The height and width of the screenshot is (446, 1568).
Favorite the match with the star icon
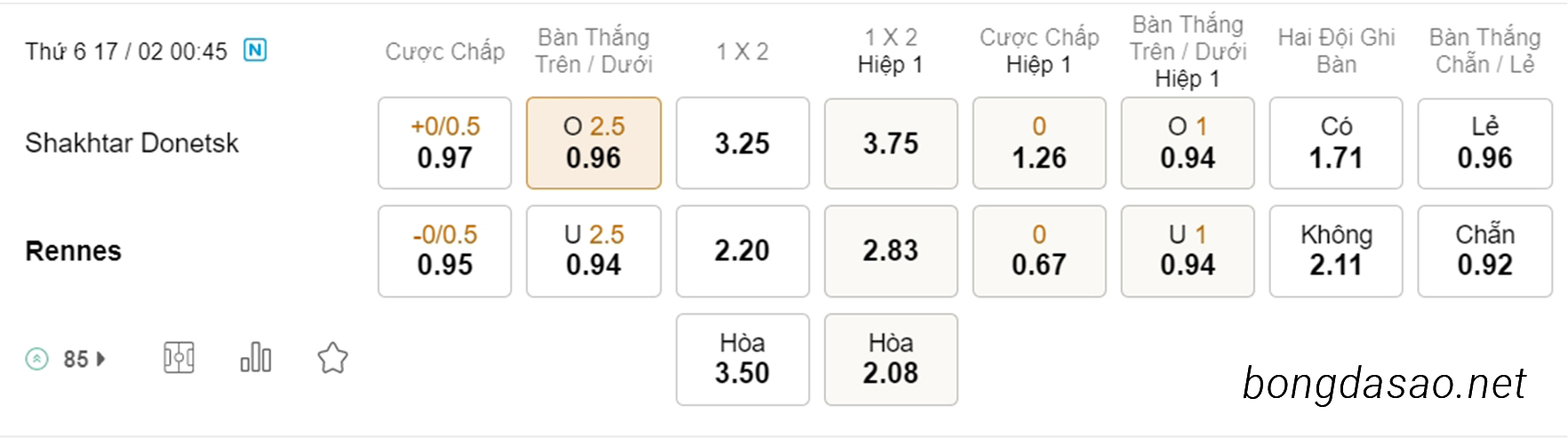tap(332, 358)
